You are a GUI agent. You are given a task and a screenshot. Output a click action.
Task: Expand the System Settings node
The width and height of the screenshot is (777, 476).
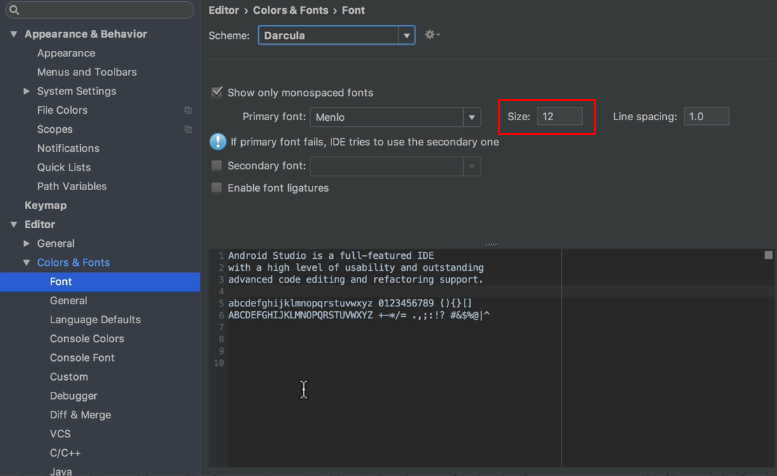(x=26, y=91)
